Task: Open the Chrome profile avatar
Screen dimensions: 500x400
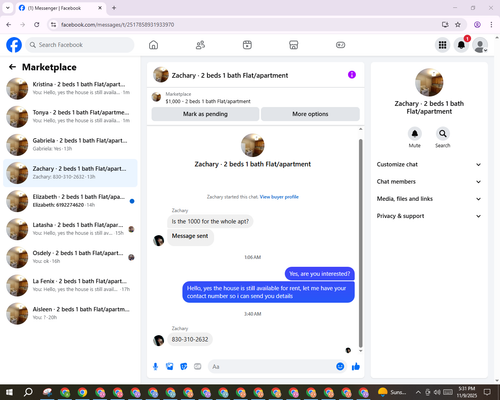Action: (x=477, y=25)
